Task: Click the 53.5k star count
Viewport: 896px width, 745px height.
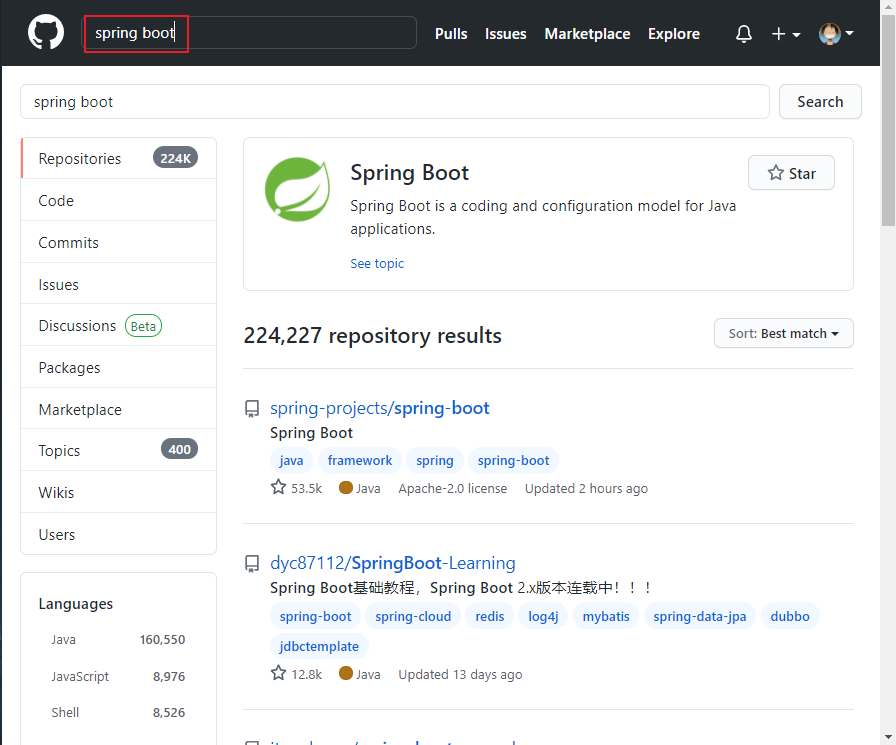Action: click(x=306, y=488)
